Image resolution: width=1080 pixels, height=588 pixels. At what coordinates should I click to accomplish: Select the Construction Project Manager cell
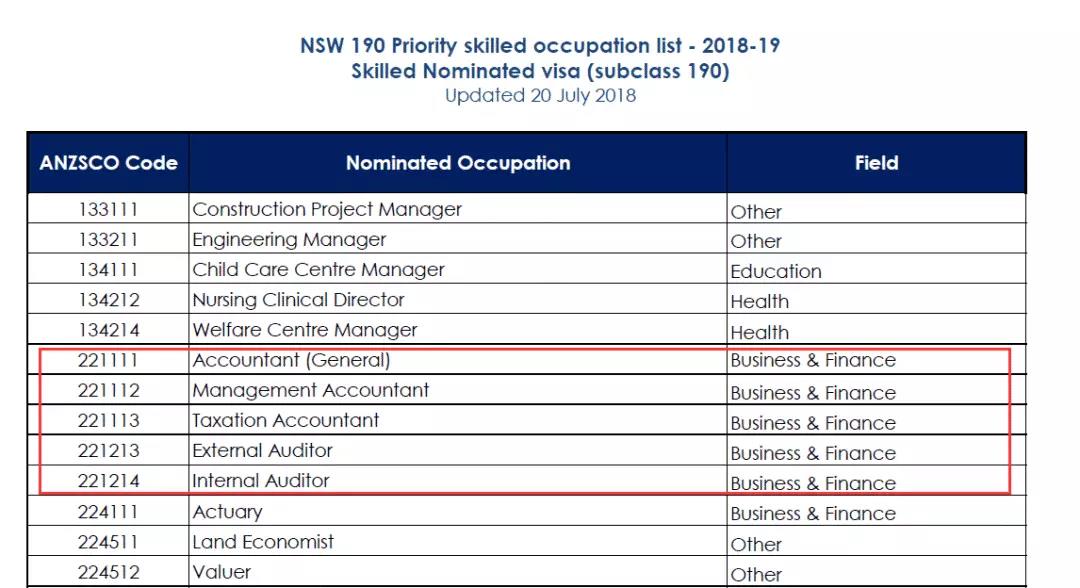pos(327,210)
